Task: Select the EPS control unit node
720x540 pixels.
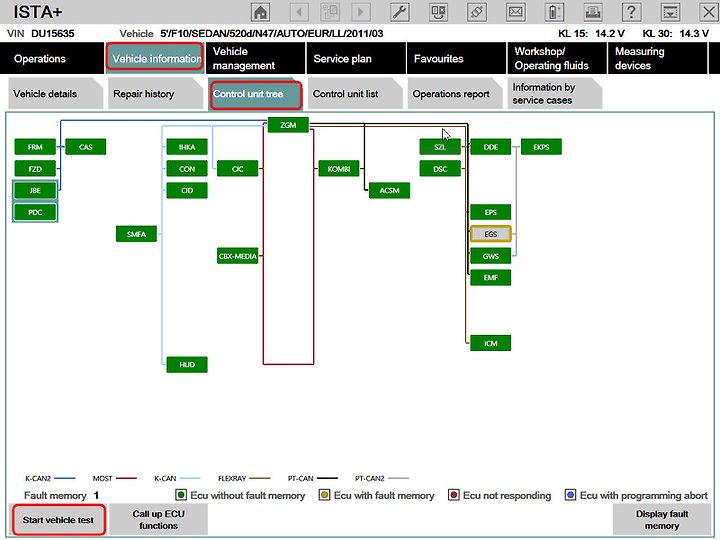Action: (x=490, y=212)
